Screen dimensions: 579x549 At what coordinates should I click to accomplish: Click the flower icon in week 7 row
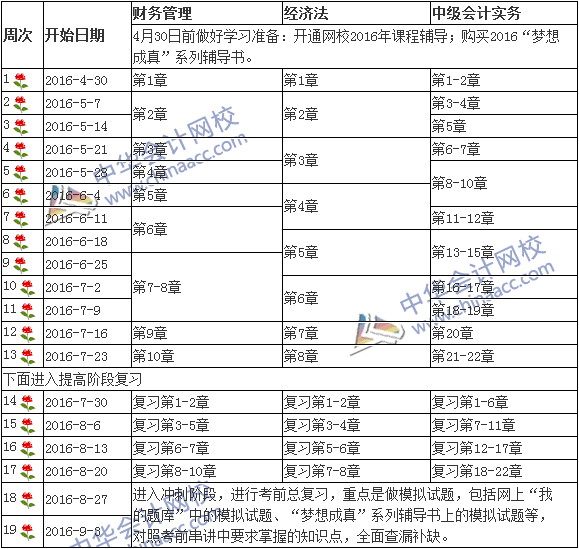pyautogui.click(x=20, y=219)
